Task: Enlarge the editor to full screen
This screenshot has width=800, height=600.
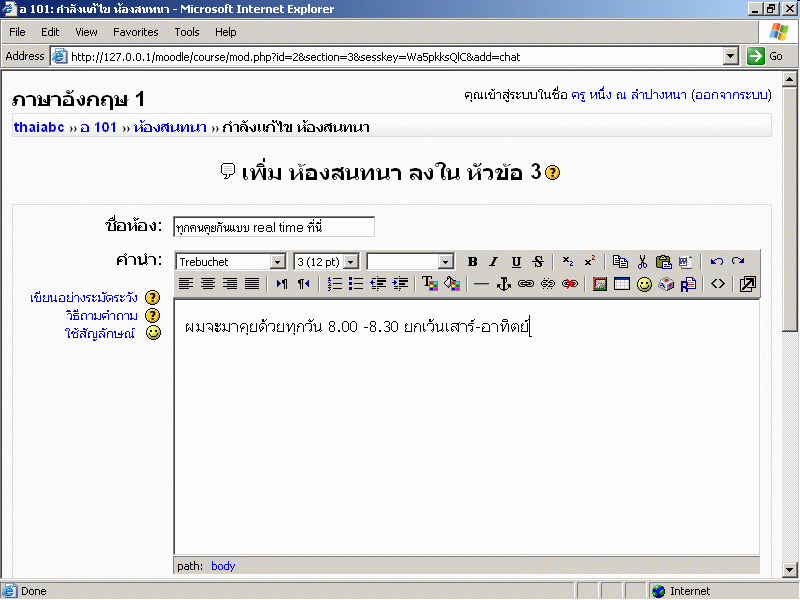Action: pos(747,284)
